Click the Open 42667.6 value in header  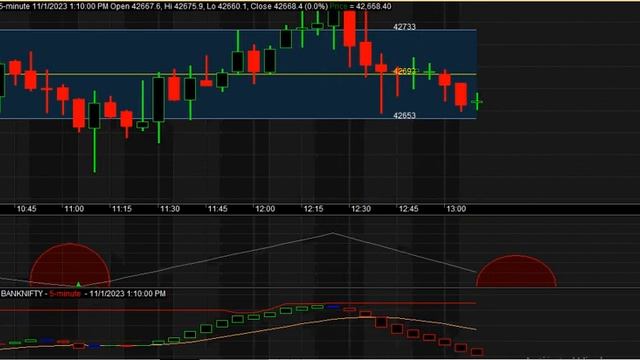136,7
